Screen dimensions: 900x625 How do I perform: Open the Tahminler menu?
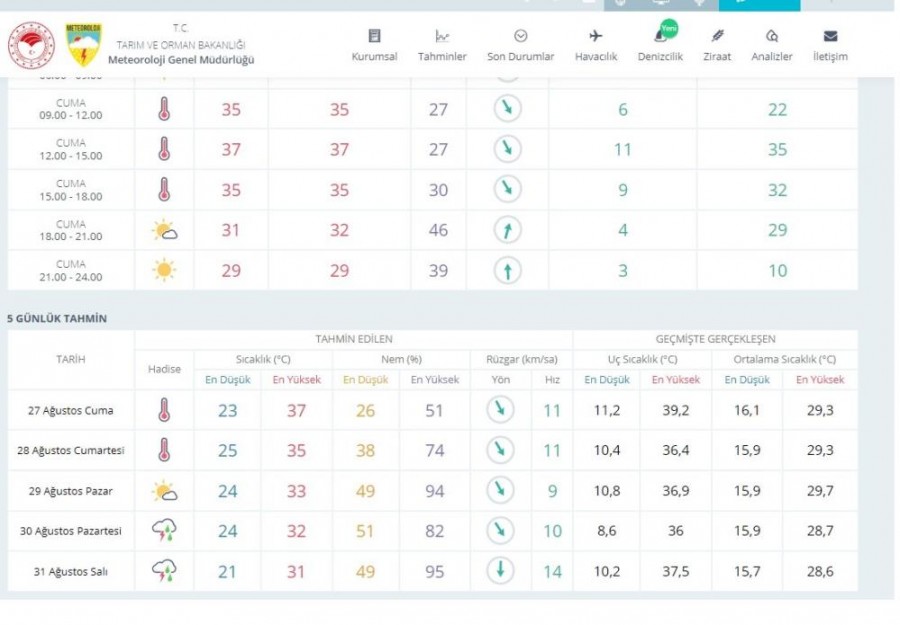(x=441, y=45)
